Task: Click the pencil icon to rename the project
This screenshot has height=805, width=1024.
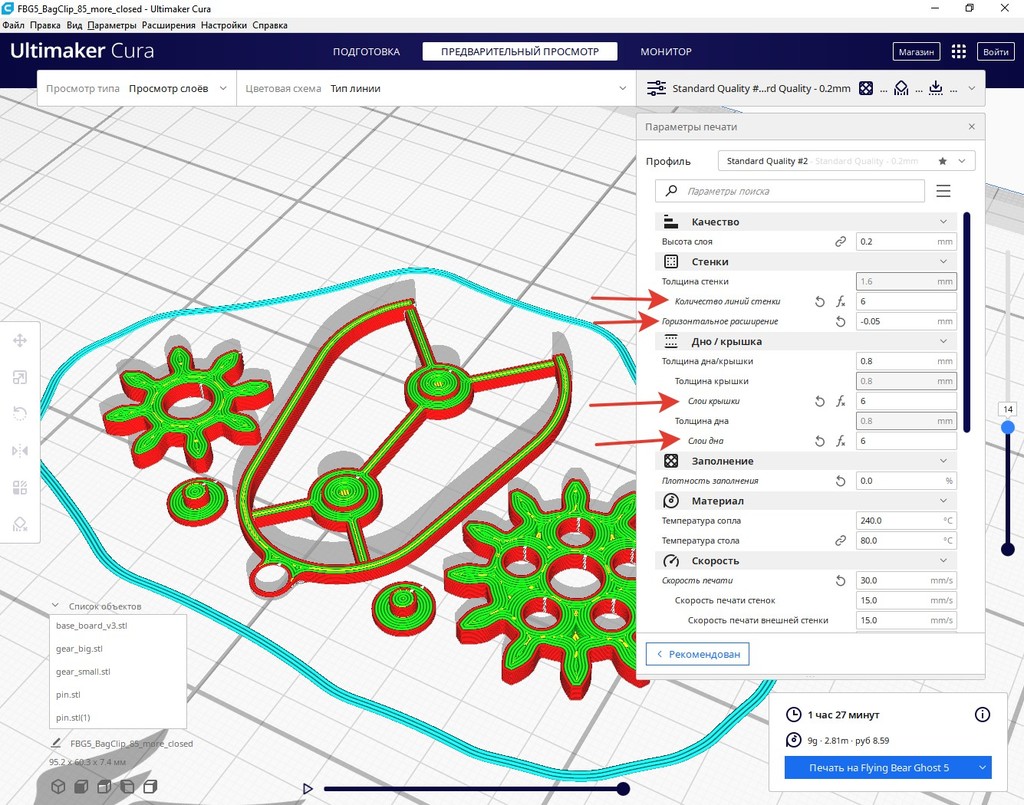Action: pos(56,743)
